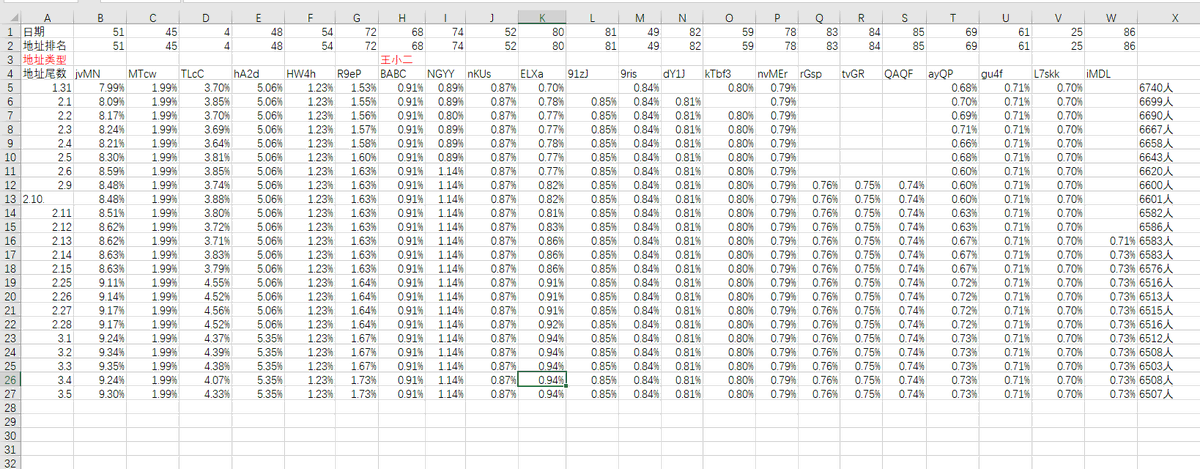Viewport: 1200px width, 469px height.
Task: Select column B header
Action: point(99,18)
